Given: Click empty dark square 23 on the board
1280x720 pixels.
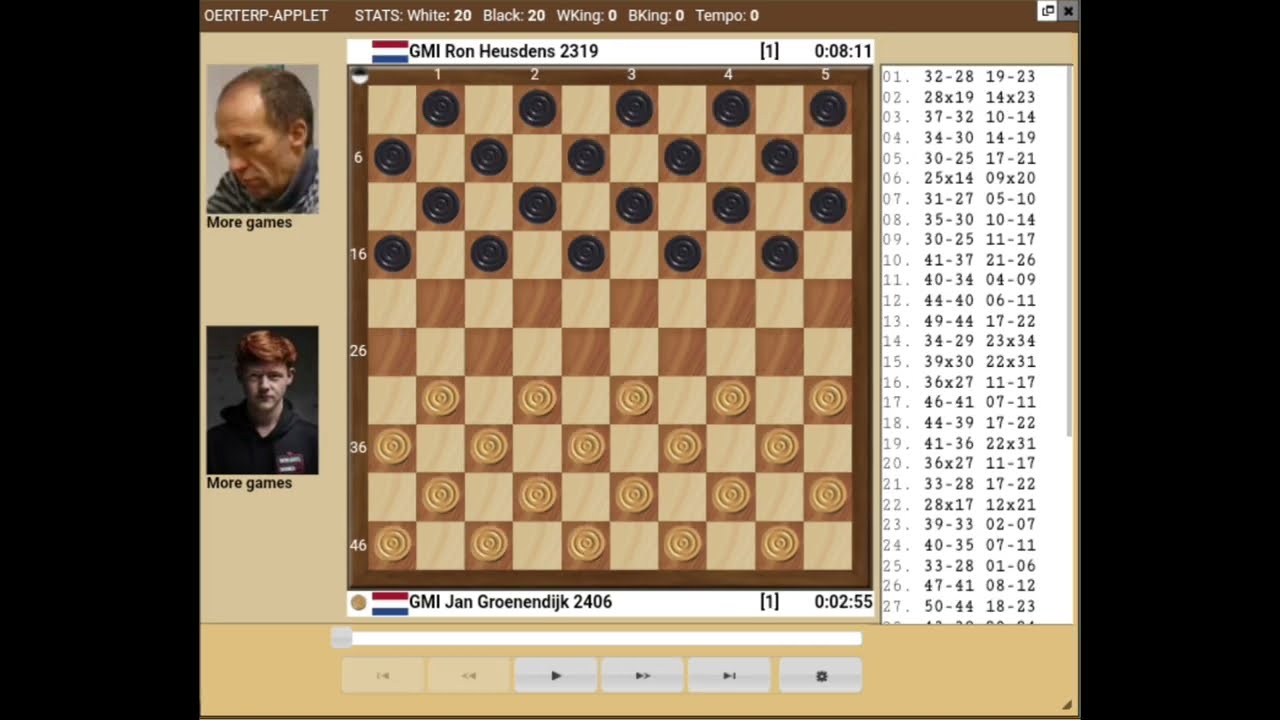Looking at the screenshot, I should tap(634, 302).
